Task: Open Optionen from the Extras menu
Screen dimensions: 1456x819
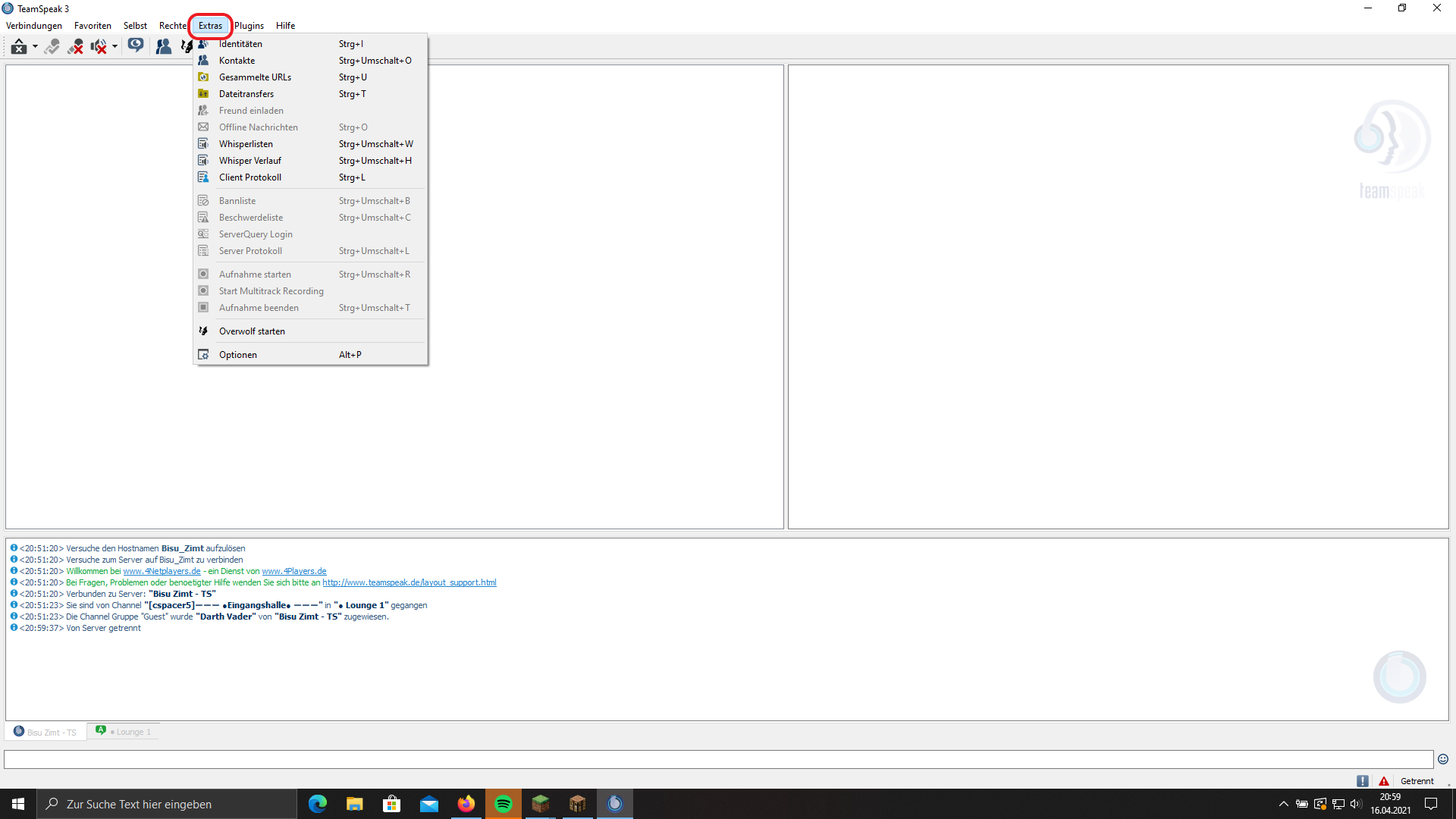Action: 310,355
